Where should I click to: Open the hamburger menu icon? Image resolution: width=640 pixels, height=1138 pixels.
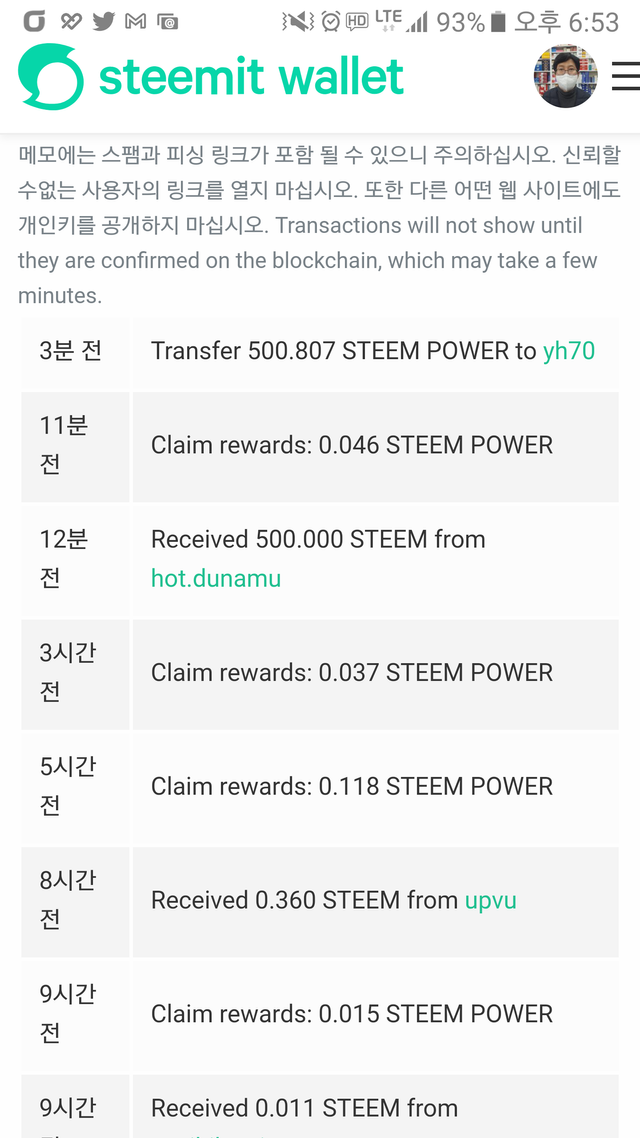pyautogui.click(x=625, y=76)
